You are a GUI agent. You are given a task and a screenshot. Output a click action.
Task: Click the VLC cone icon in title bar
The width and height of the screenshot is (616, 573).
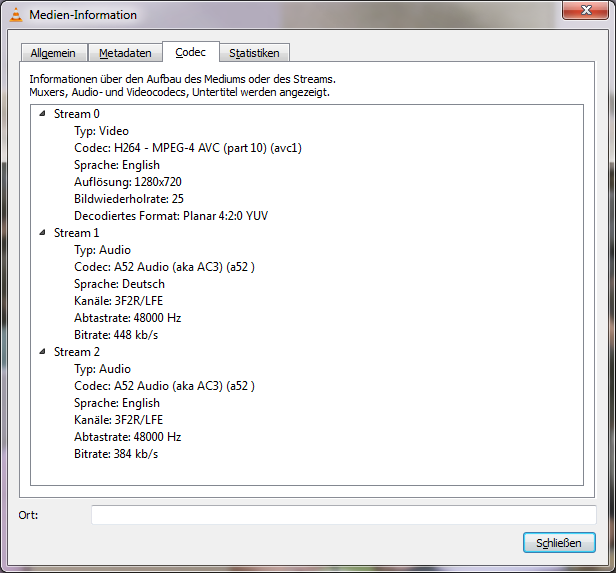point(15,15)
